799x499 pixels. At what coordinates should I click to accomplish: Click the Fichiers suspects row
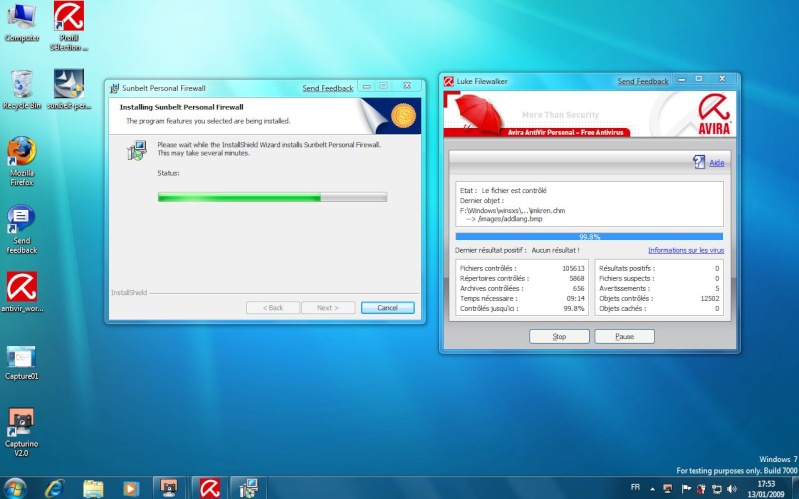point(659,279)
